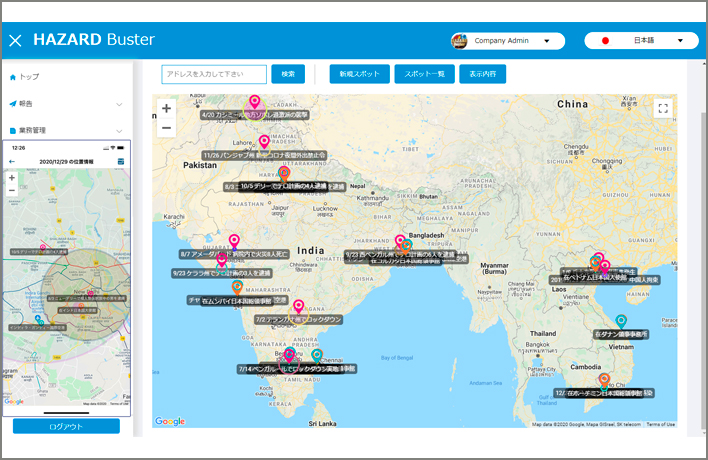Image resolution: width=708 pixels, height=460 pixels.
Task: Open the 業務管理 sidebar menu
Action: pos(66,130)
